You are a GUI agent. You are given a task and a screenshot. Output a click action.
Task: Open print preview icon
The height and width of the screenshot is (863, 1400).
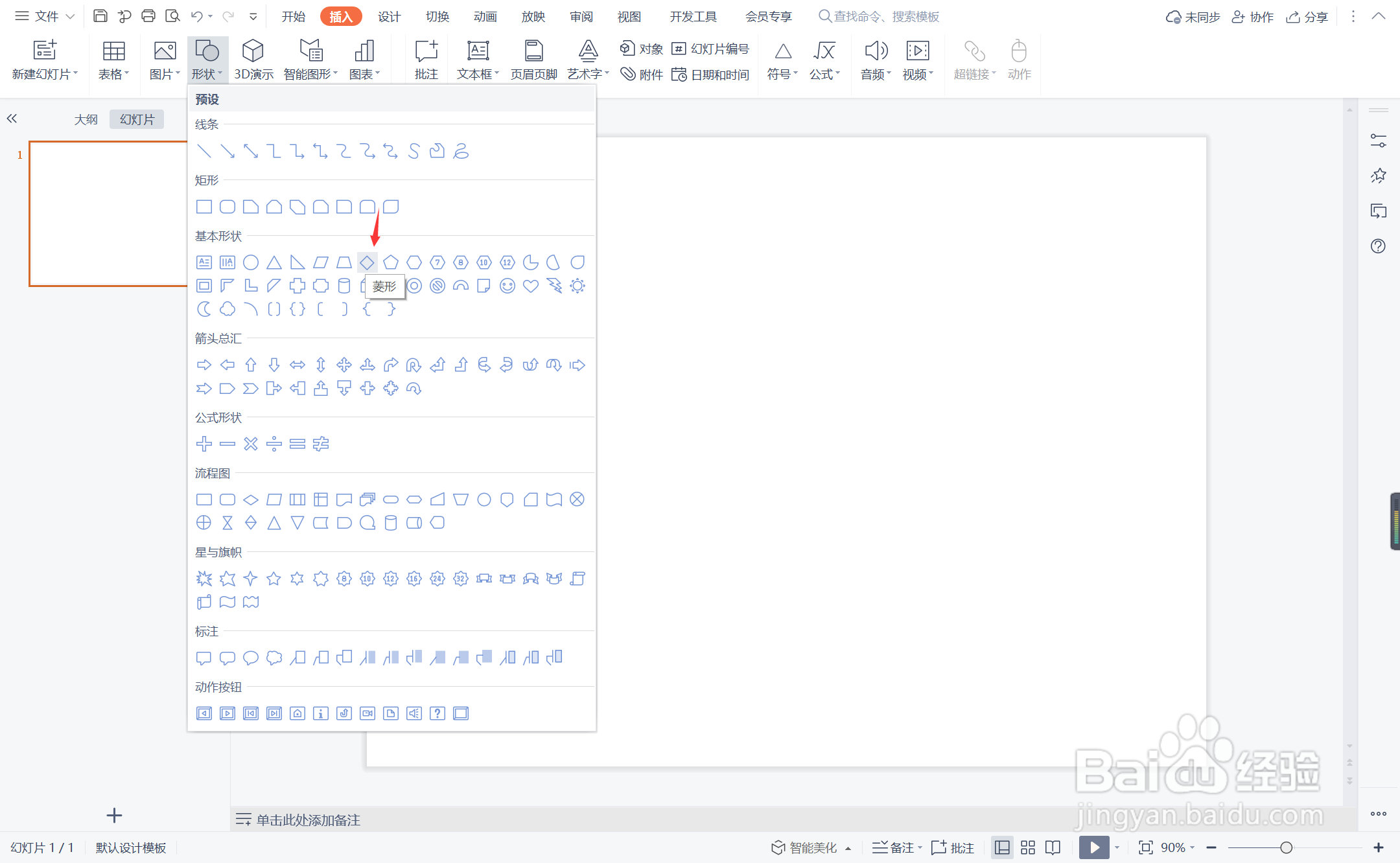point(172,16)
